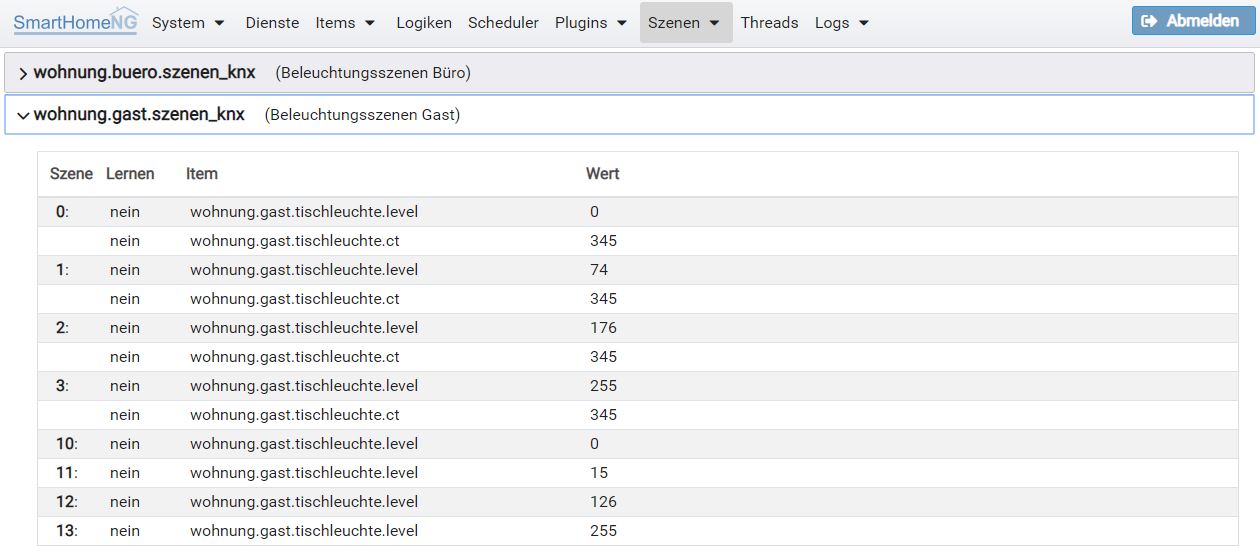Go to the Dienste page
Viewport: 1260px width, 559px height.
[x=272, y=22]
